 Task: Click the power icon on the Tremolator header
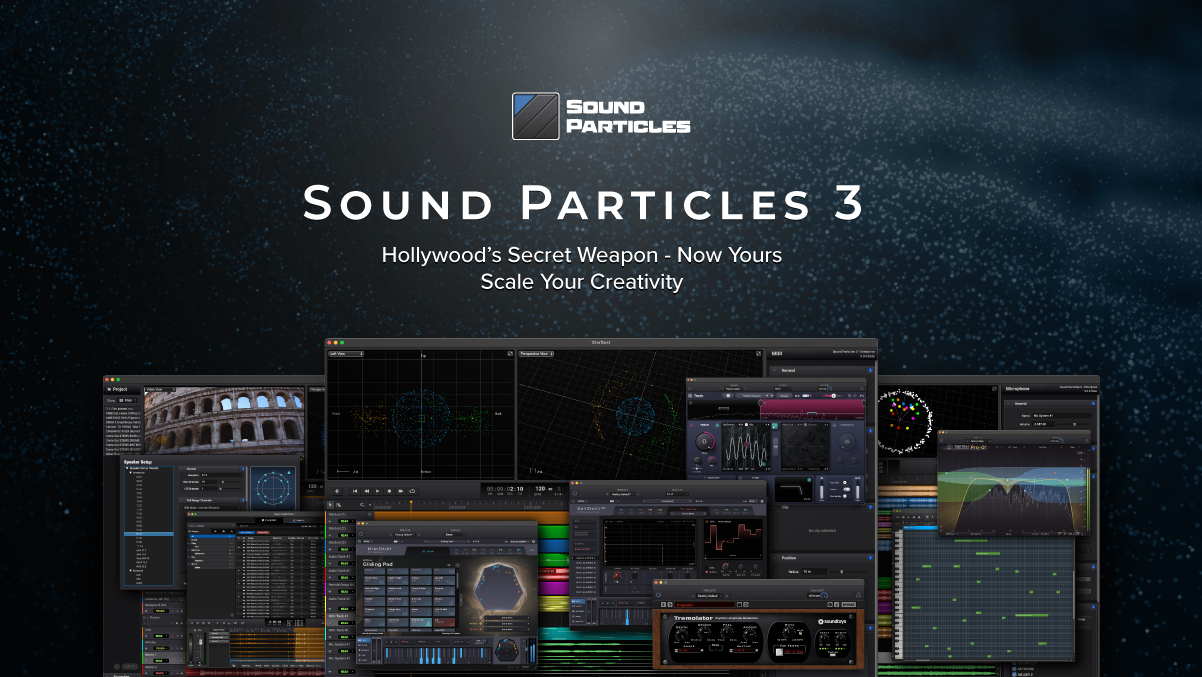coord(659,595)
